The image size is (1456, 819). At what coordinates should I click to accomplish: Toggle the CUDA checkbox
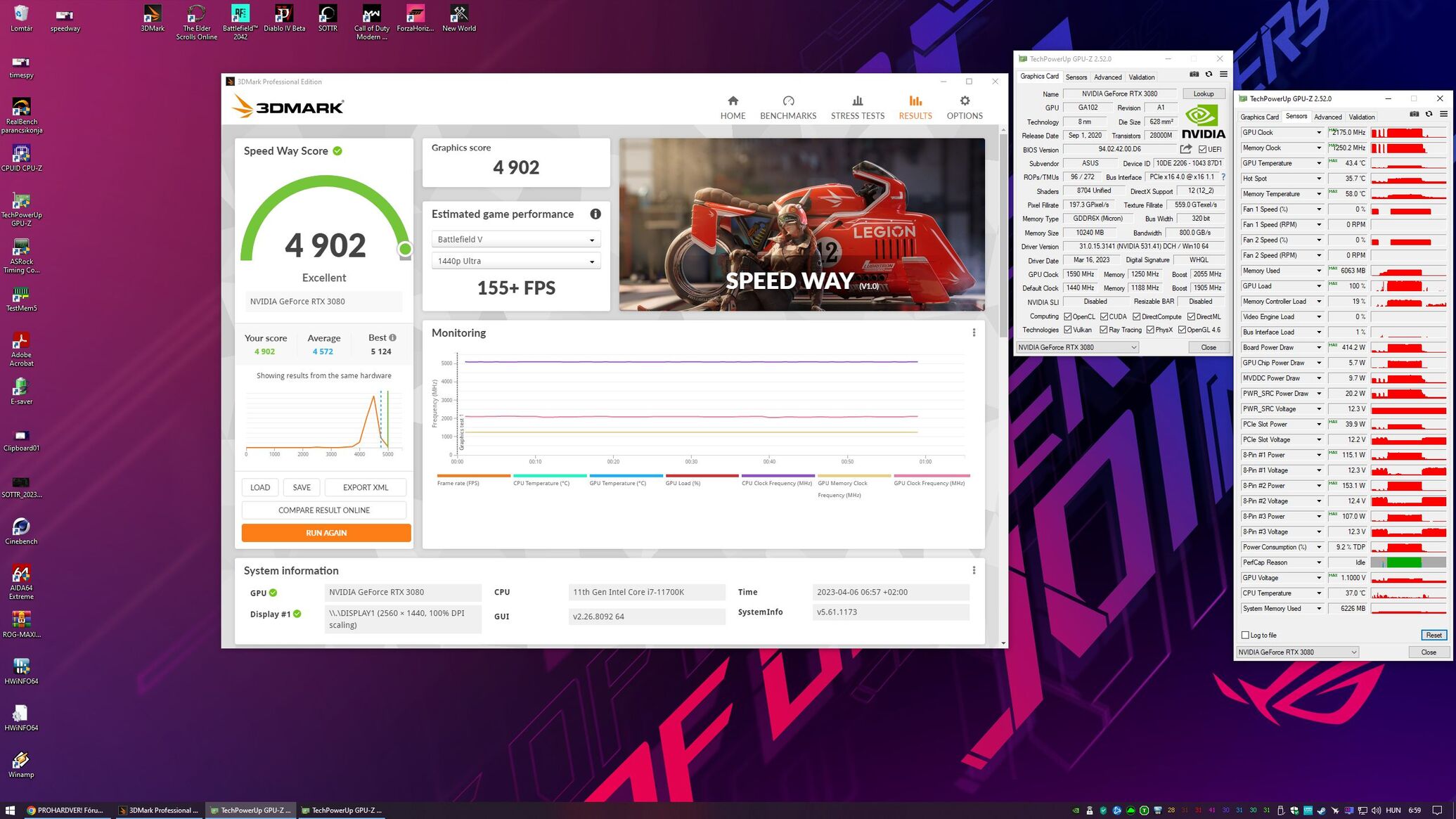[x=1104, y=317]
